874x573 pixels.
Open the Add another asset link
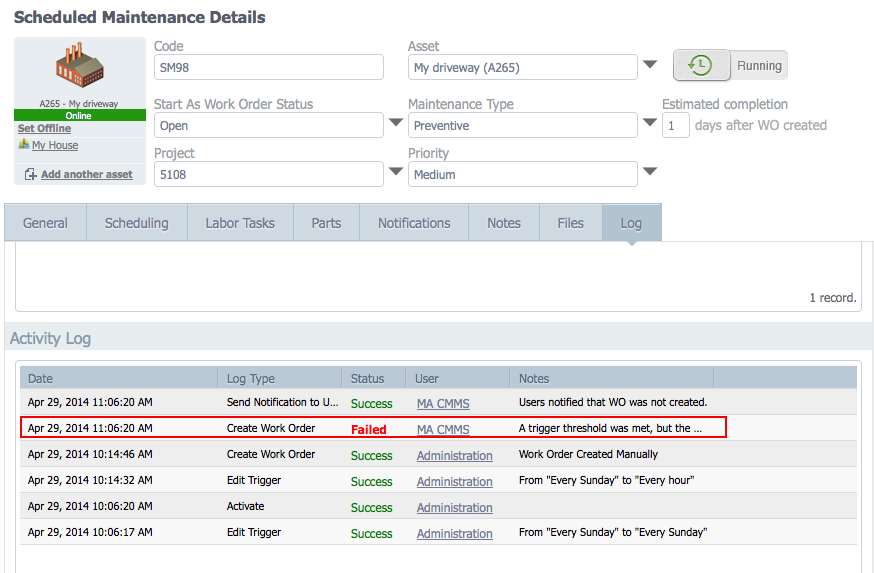point(87,174)
